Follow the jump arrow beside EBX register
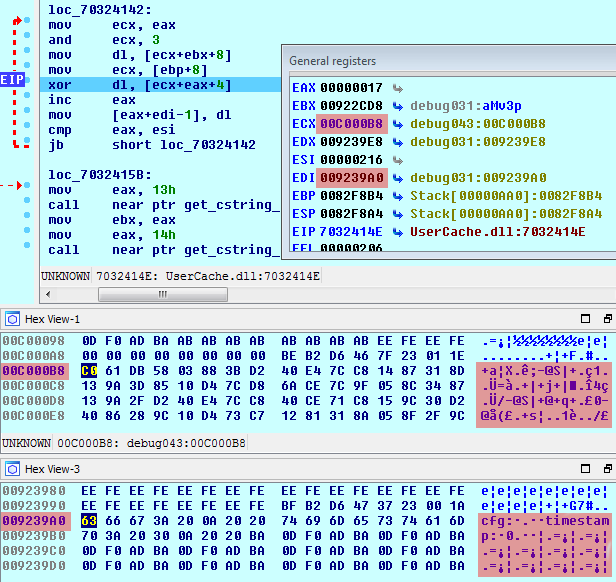Viewport: 616px width, 582px height. (398, 106)
